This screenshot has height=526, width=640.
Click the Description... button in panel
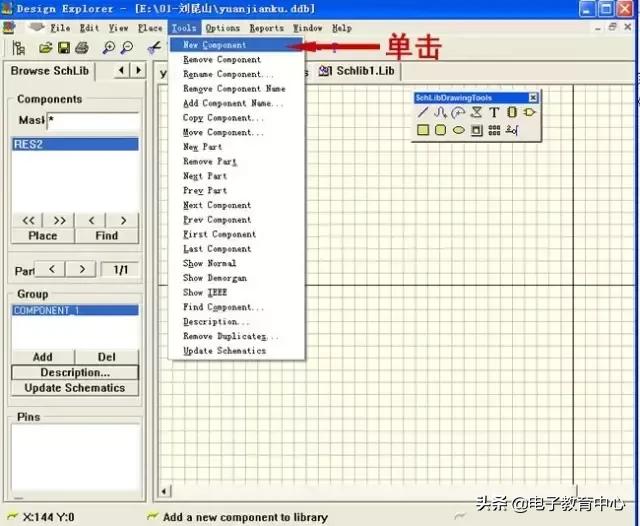[75, 373]
